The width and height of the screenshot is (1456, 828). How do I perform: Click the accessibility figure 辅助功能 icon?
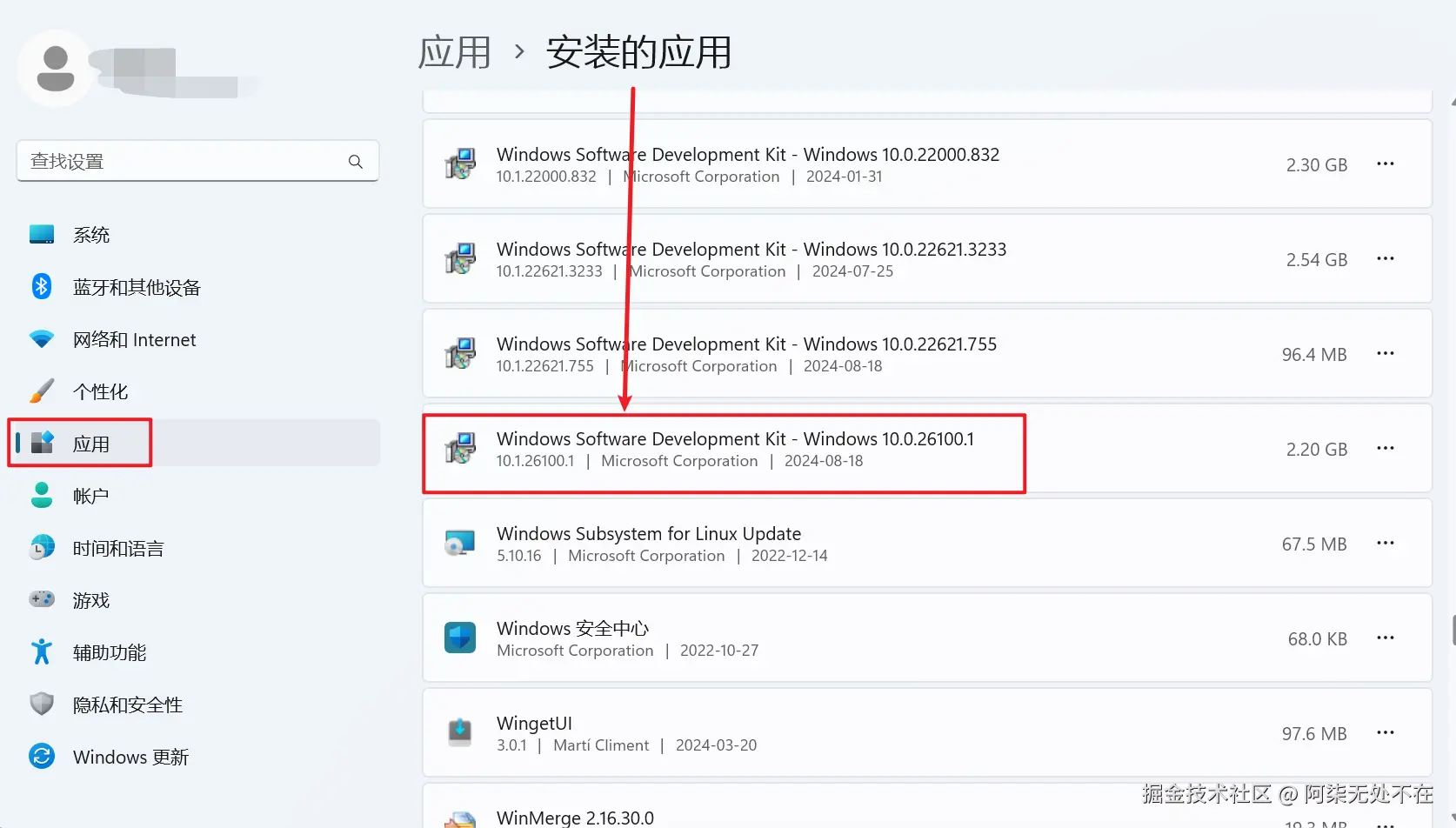pyautogui.click(x=42, y=651)
